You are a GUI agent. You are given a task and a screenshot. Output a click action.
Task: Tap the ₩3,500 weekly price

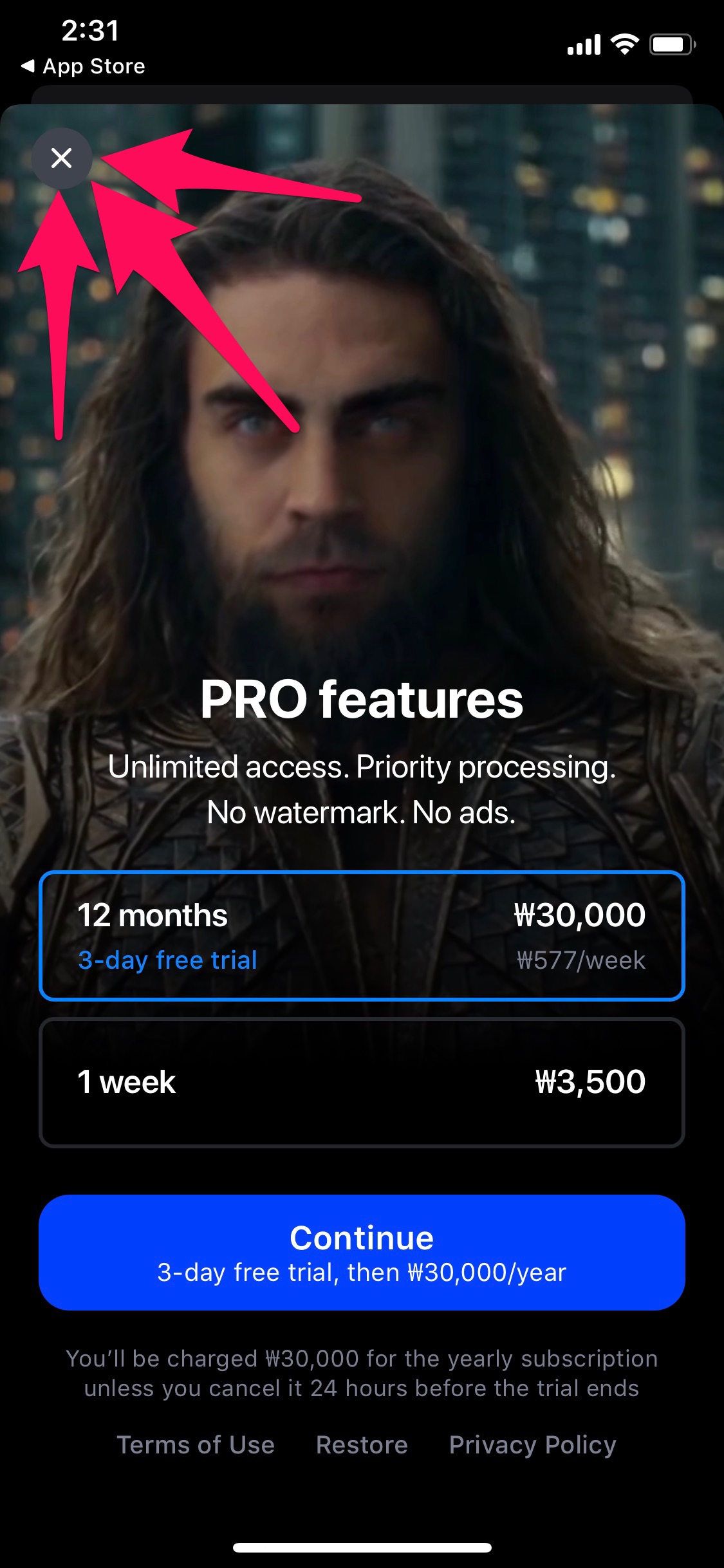[x=590, y=1081]
